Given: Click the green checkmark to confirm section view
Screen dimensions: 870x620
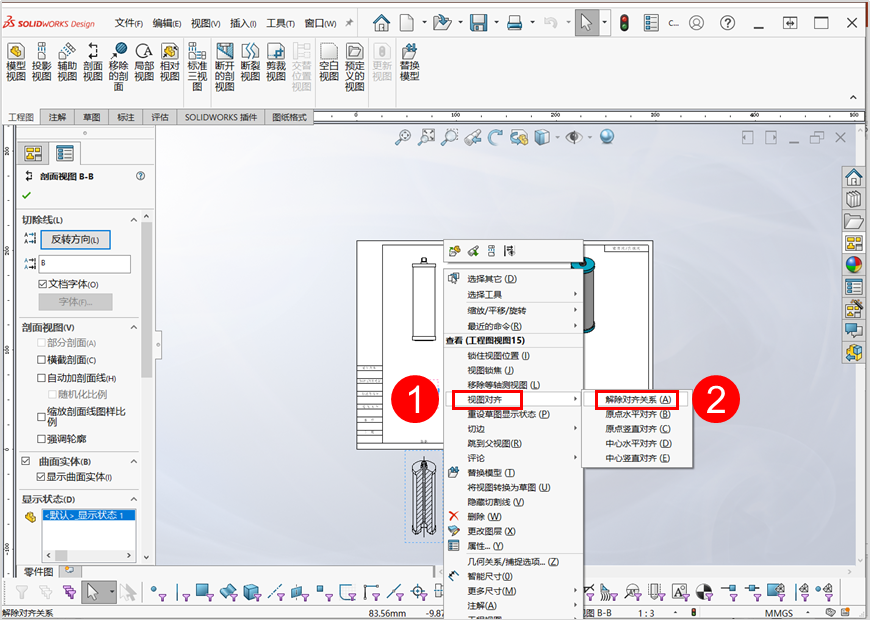Looking at the screenshot, I should coord(27,195).
